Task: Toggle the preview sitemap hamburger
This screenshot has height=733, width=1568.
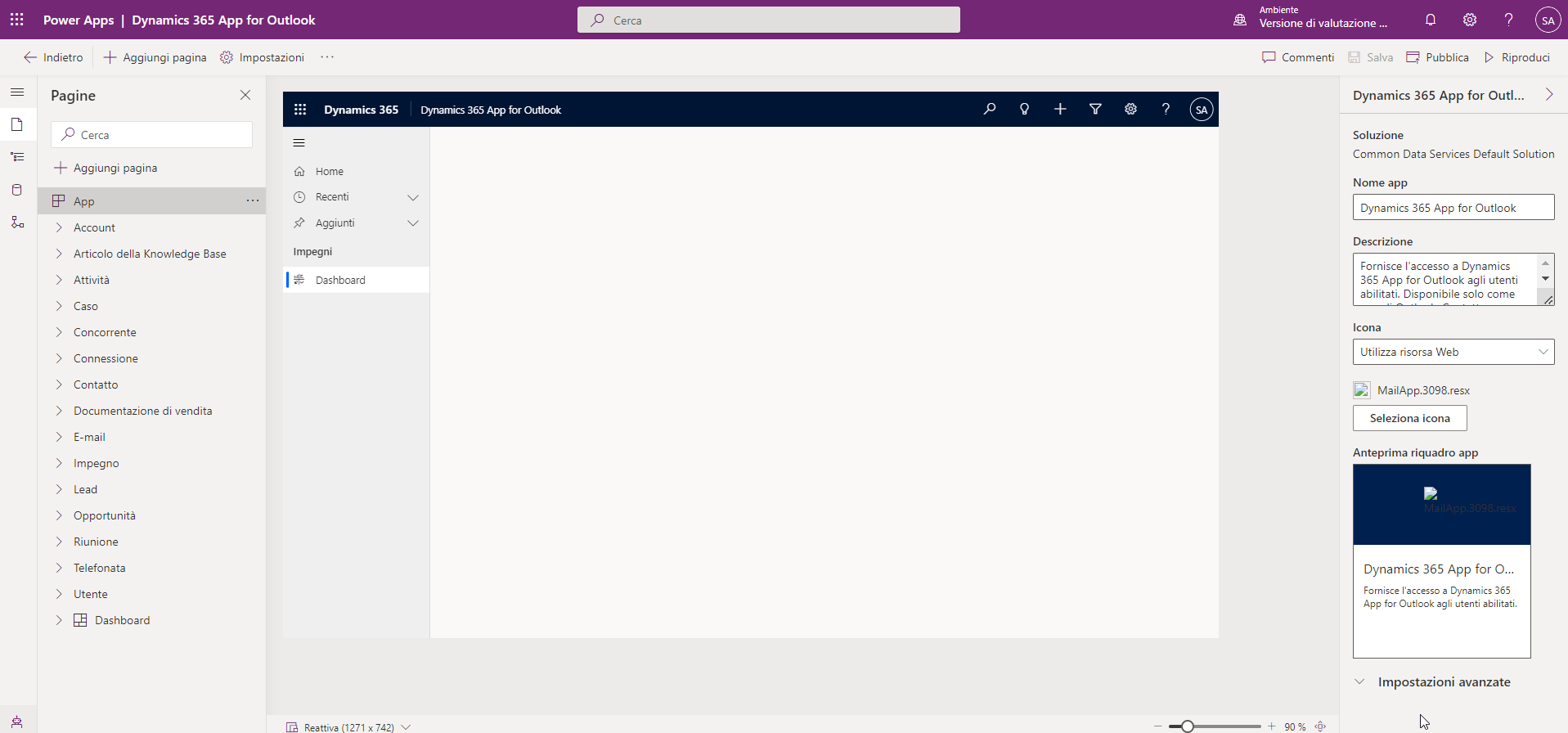Action: (x=299, y=143)
